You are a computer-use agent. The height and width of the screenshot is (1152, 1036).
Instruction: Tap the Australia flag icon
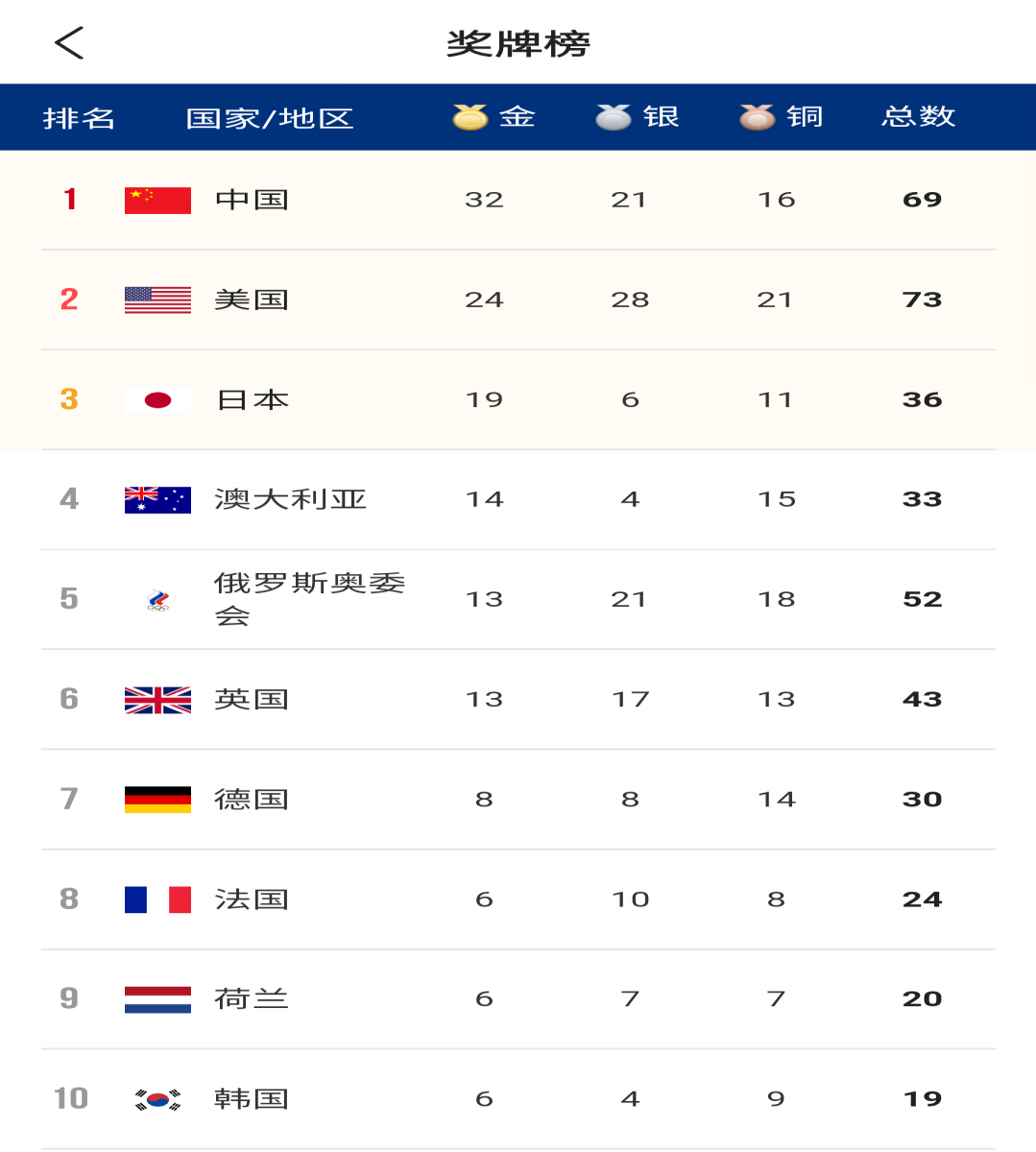tap(157, 499)
